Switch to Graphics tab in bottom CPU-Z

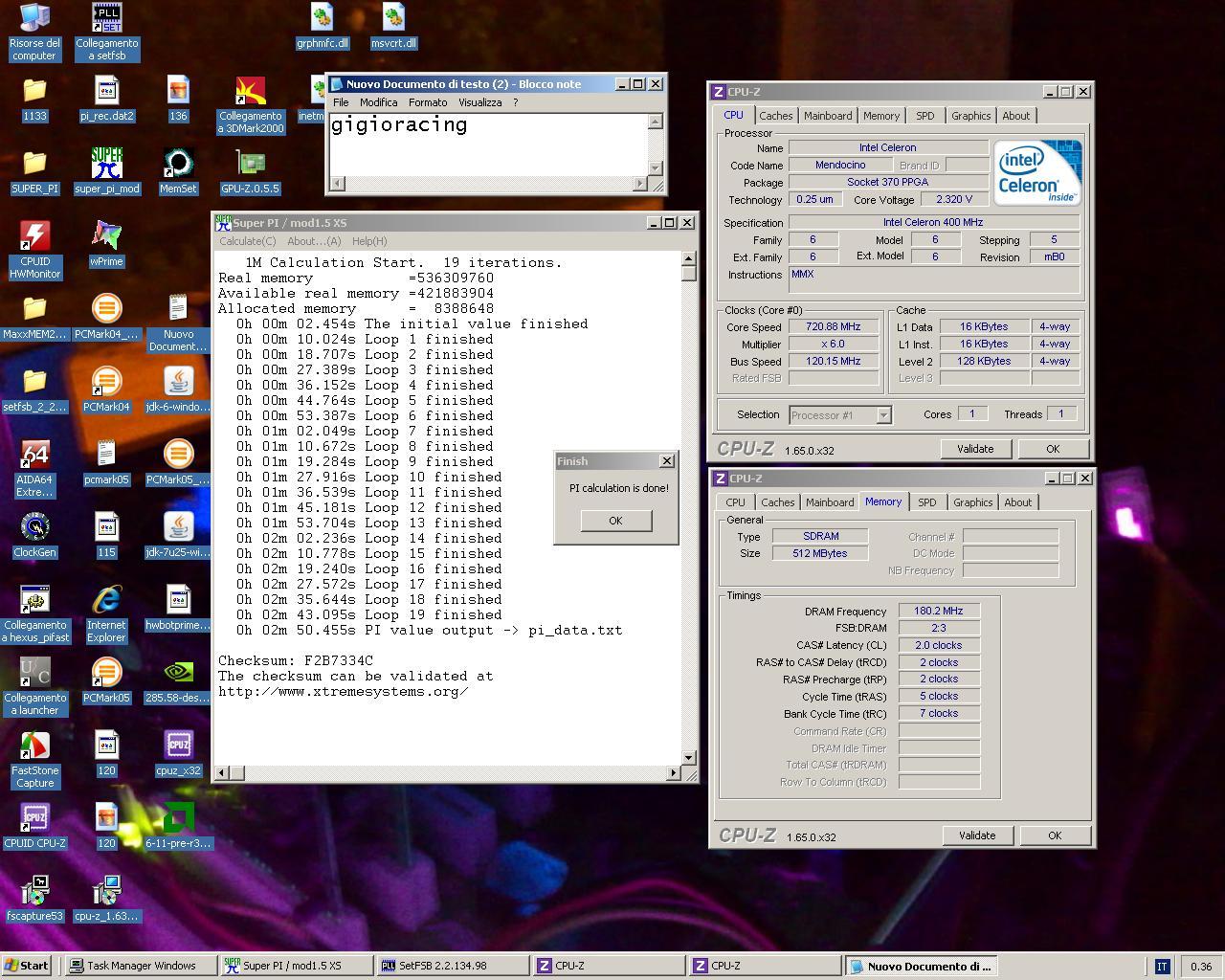[972, 502]
